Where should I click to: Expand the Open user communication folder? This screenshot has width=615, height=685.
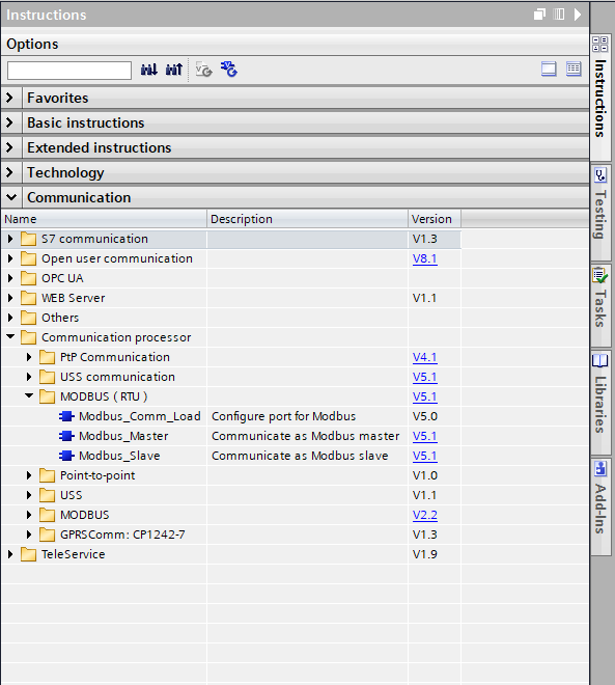click(10, 259)
